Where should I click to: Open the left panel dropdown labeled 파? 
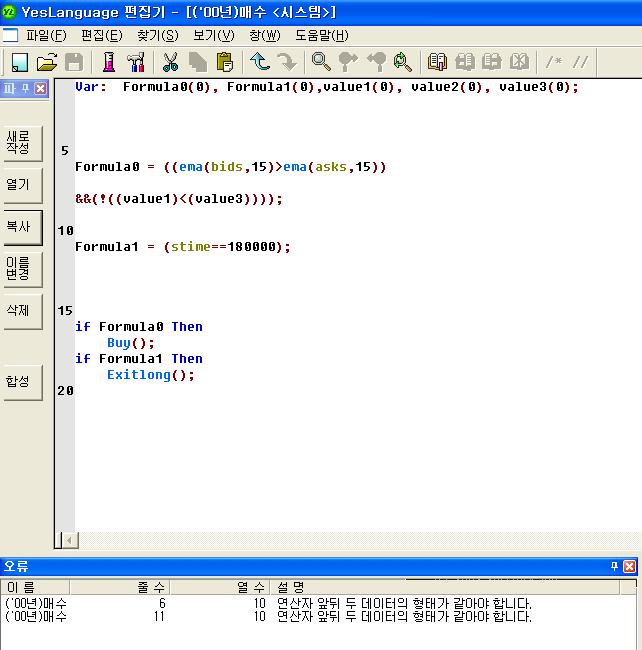(9, 89)
